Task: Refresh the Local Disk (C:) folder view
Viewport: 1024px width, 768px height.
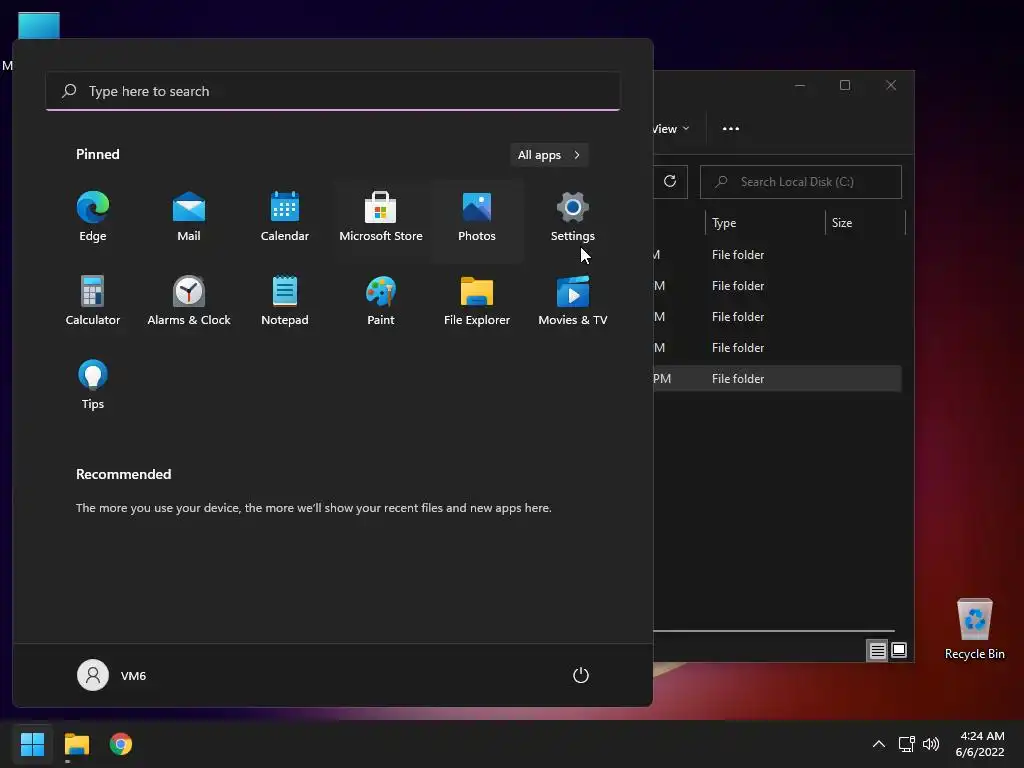Action: (670, 182)
